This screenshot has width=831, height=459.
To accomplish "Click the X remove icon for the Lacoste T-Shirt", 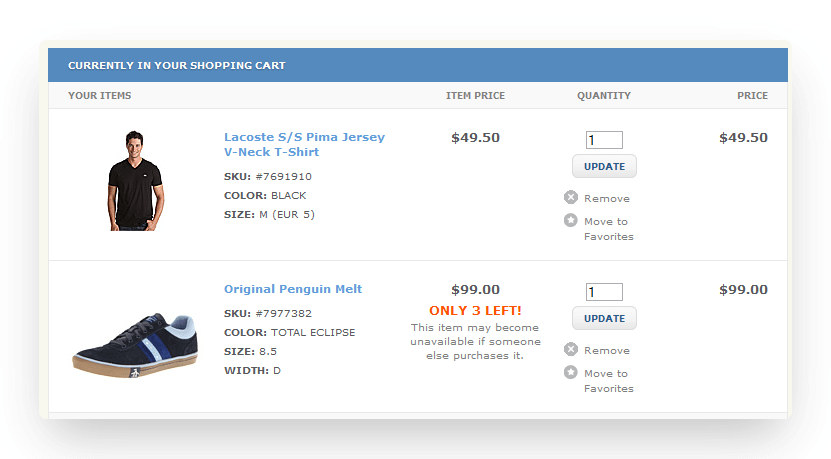I will click(x=571, y=197).
